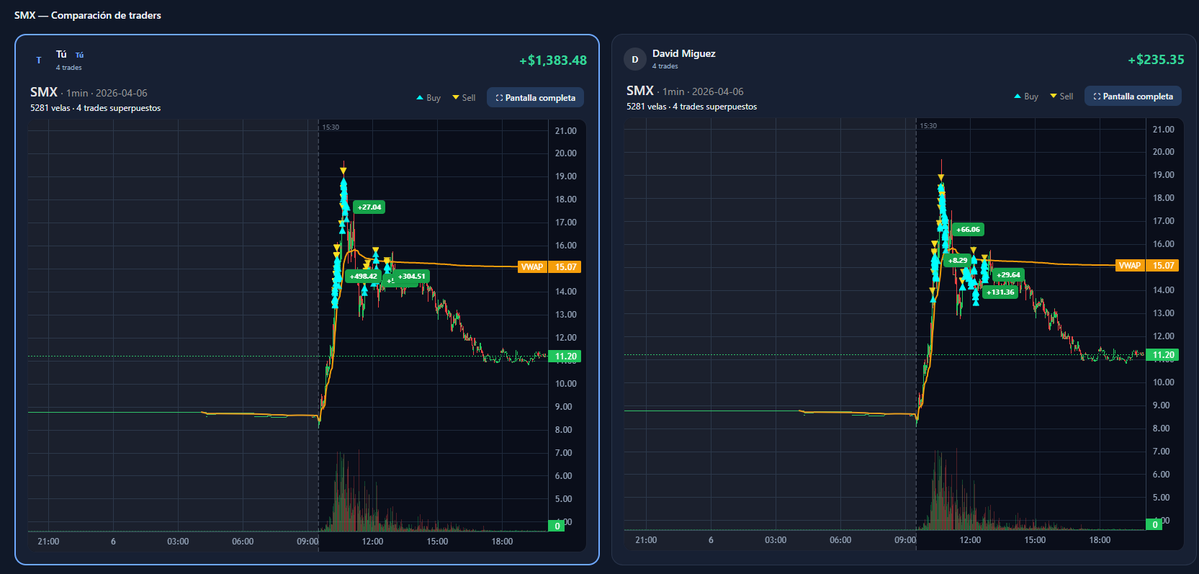Click the 7.00 price label in David Miguez's chart
Screen dimensions: 1199x574
tap(1163, 452)
